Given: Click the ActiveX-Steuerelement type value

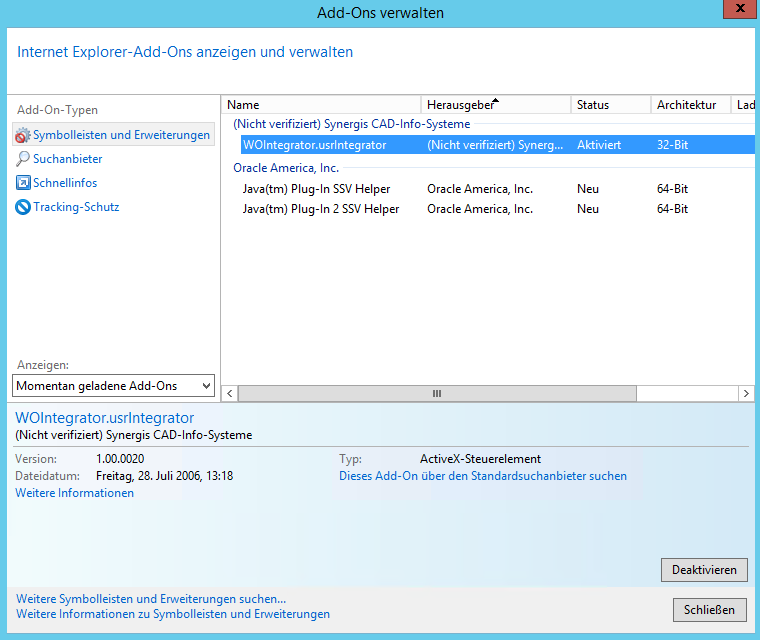Looking at the screenshot, I should [x=480, y=459].
